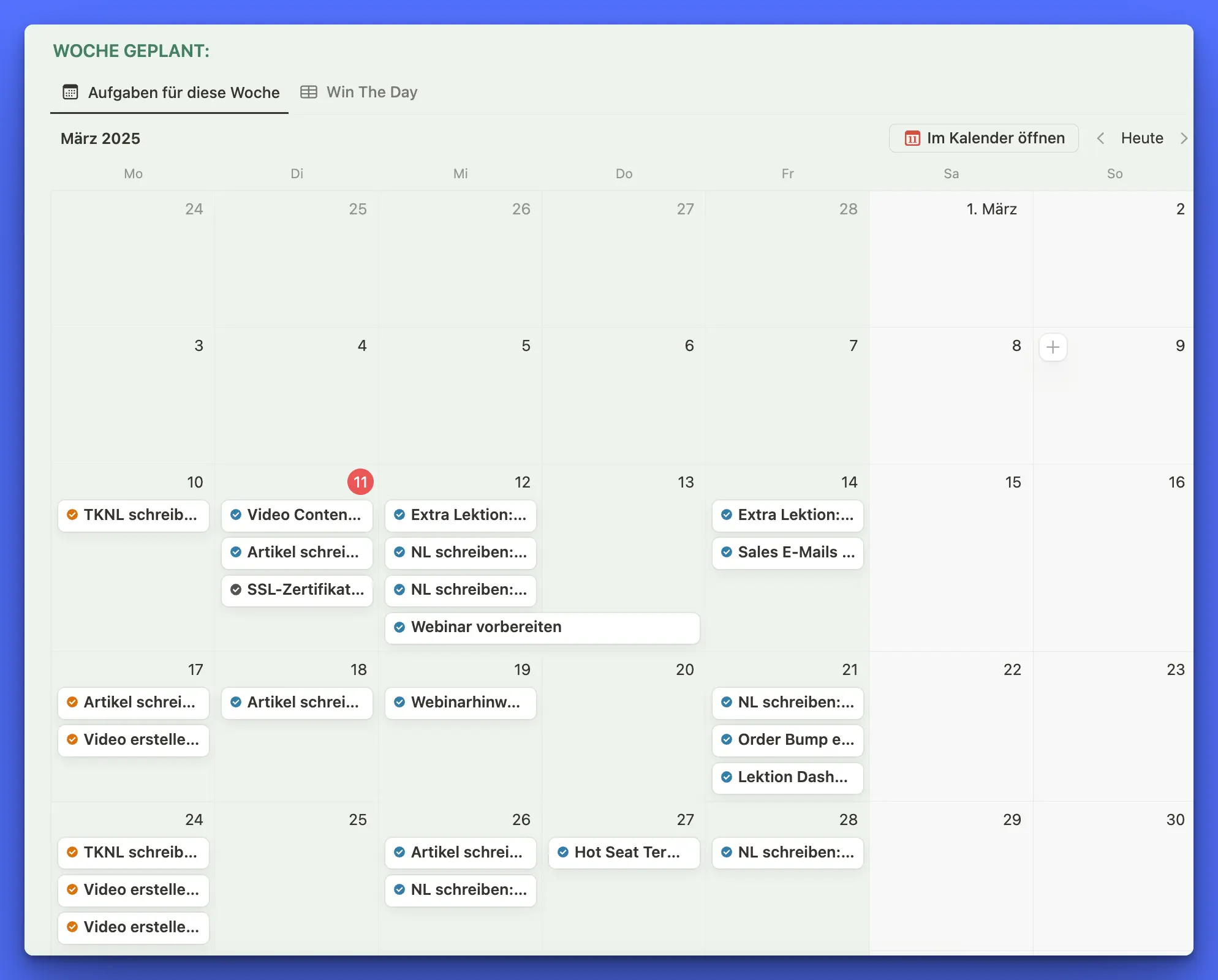Click calendar icon beside Aufgaben für diese Woche

tap(70, 92)
